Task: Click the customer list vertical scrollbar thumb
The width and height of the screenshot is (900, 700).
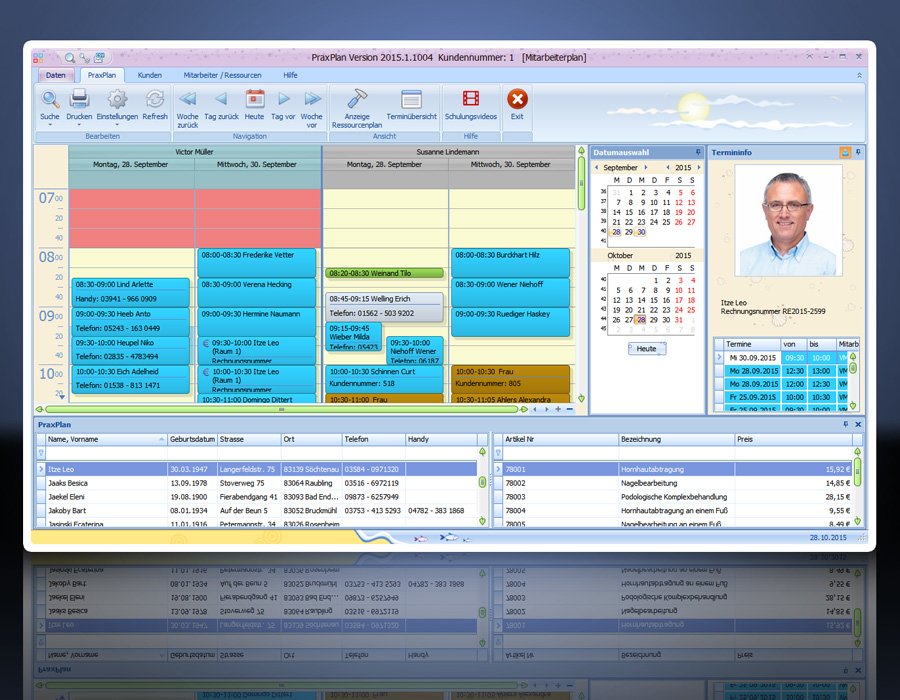Action: point(483,483)
